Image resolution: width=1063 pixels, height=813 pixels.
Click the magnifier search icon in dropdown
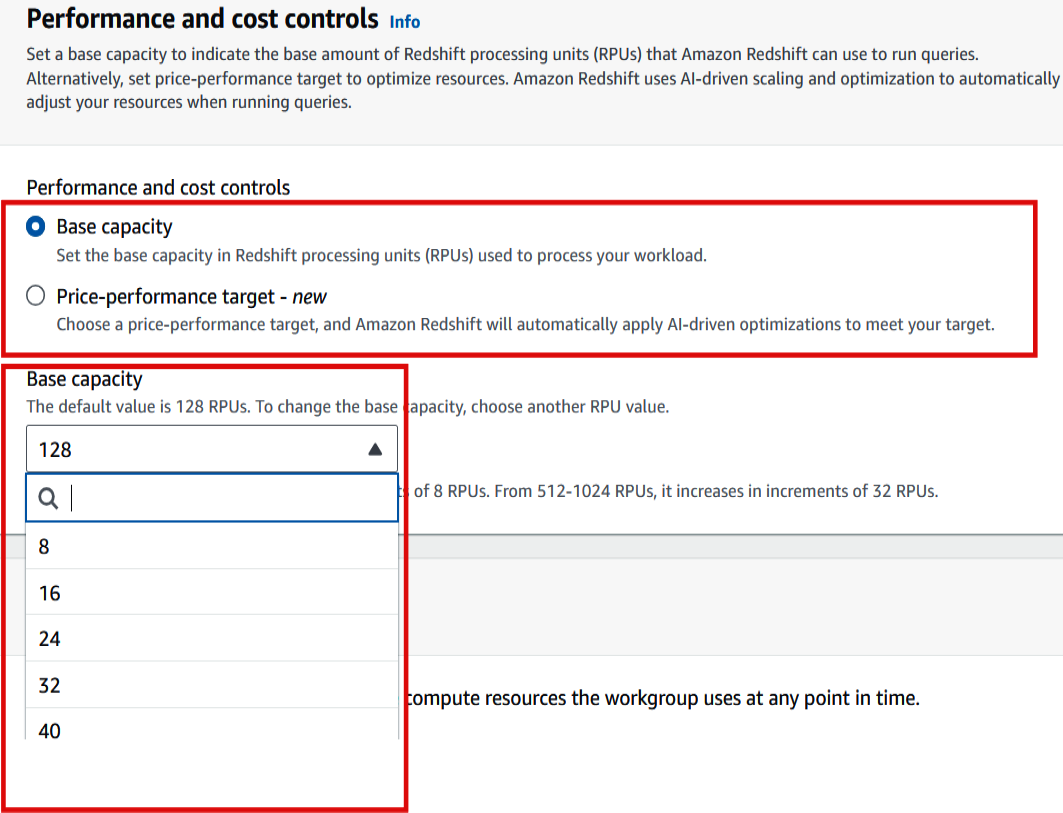(x=48, y=498)
